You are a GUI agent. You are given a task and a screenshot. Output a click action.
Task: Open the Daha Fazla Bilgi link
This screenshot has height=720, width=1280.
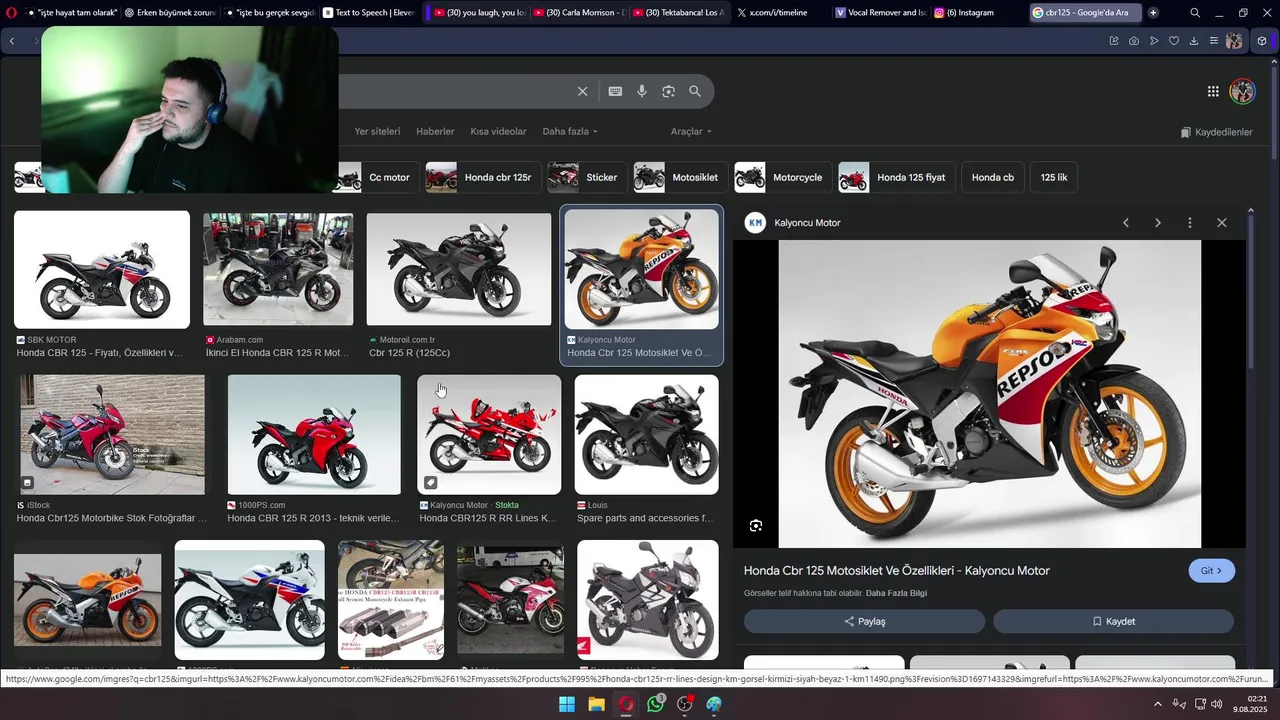pos(896,593)
